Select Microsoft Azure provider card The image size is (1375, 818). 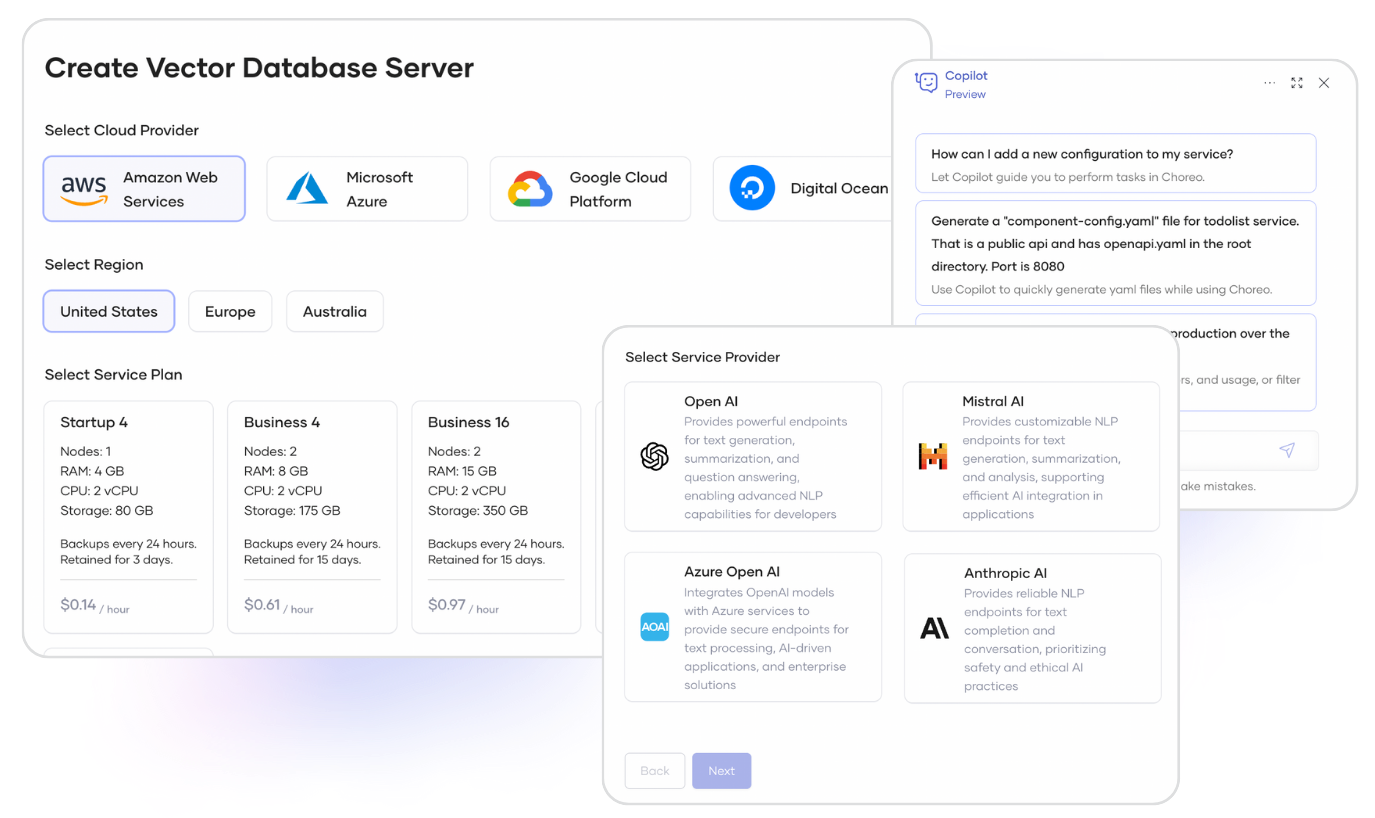tap(367, 188)
